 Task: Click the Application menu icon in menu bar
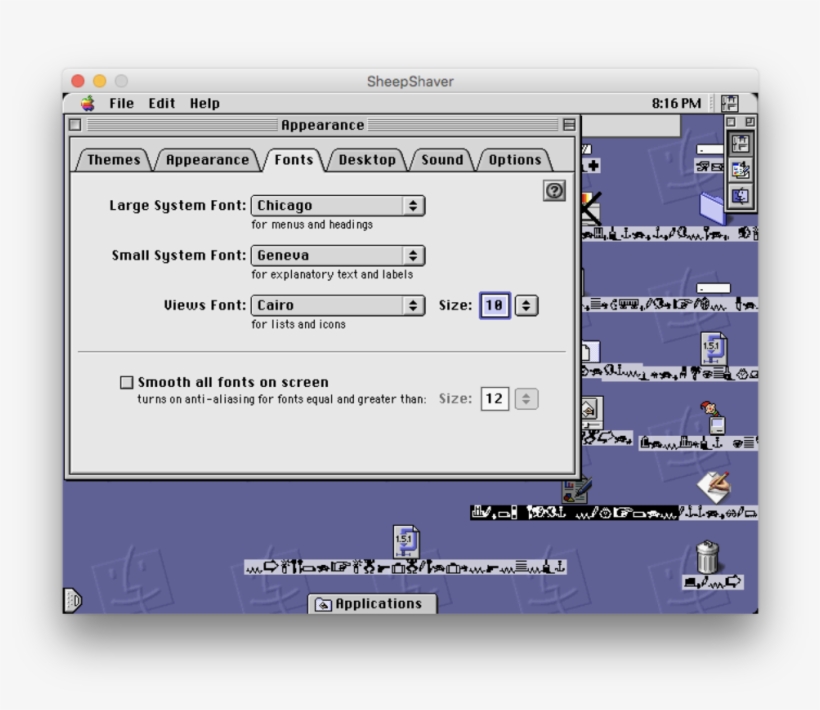(730, 104)
